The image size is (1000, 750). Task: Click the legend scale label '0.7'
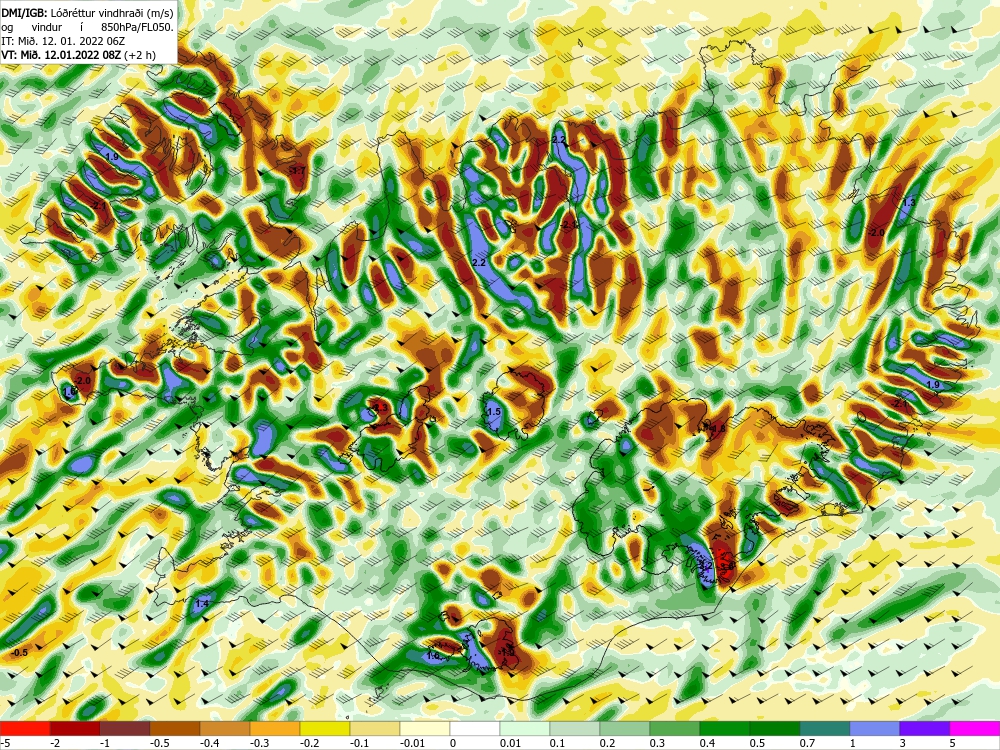(807, 743)
